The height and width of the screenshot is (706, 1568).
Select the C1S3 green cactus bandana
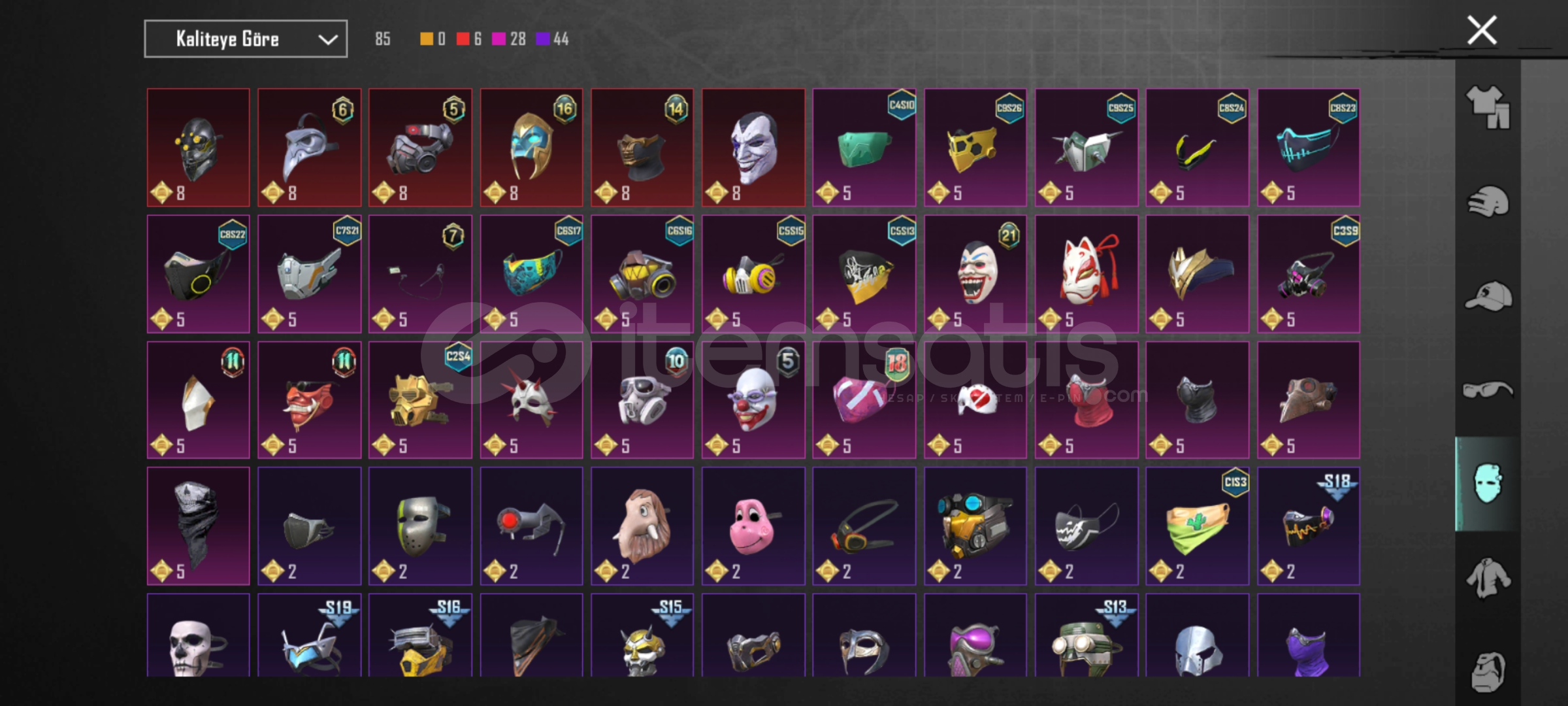[1198, 526]
